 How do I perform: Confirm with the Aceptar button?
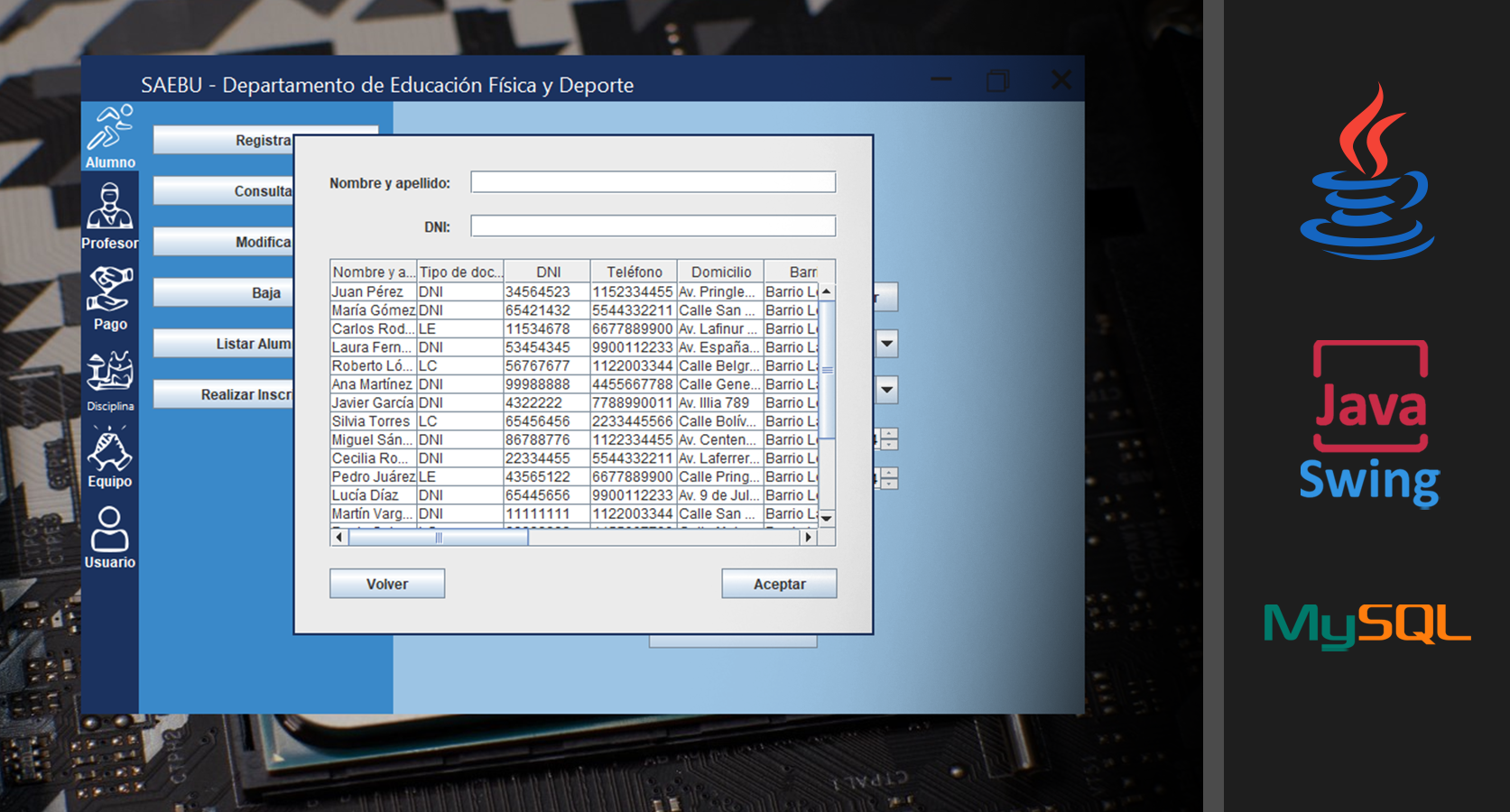tap(779, 584)
